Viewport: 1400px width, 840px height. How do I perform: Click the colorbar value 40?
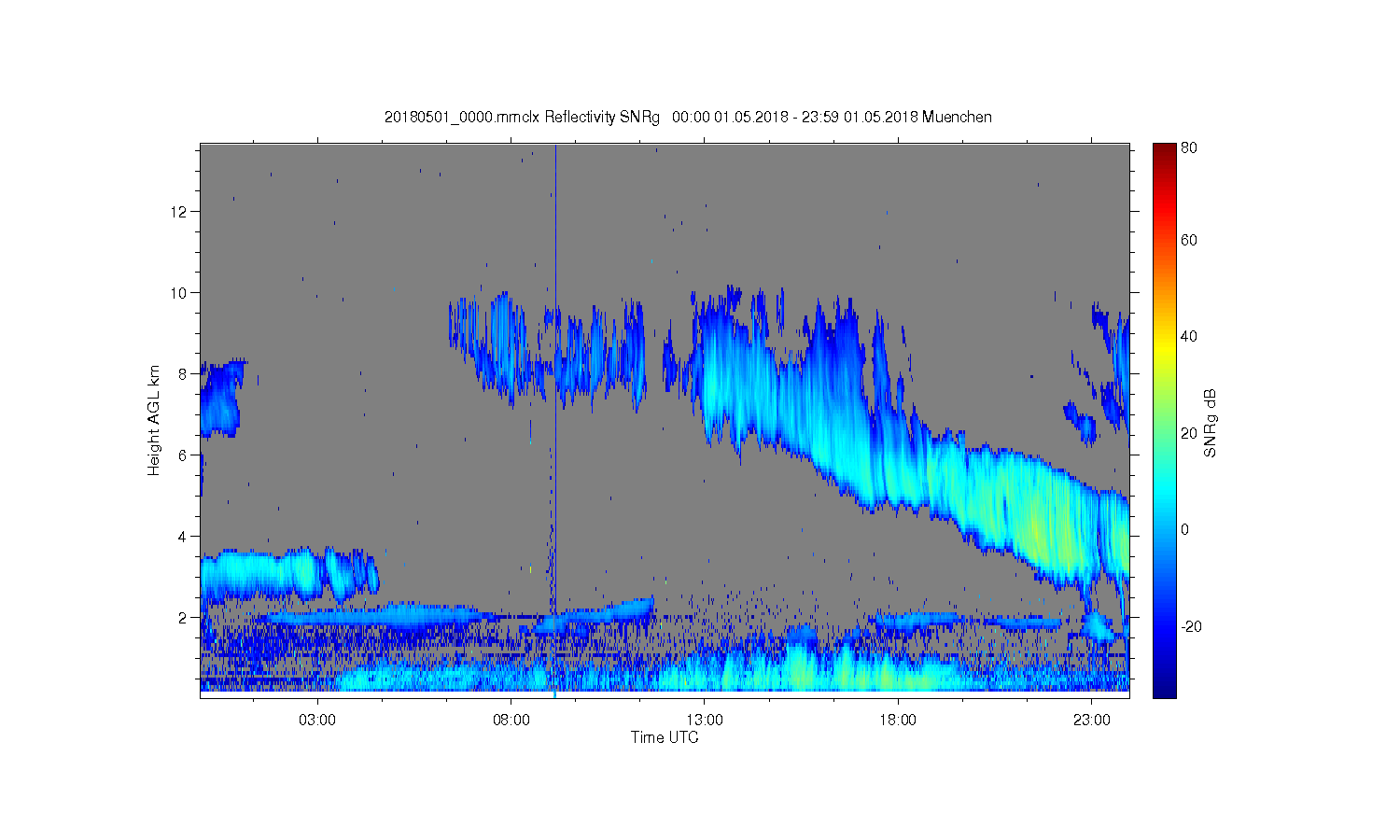1189,336
